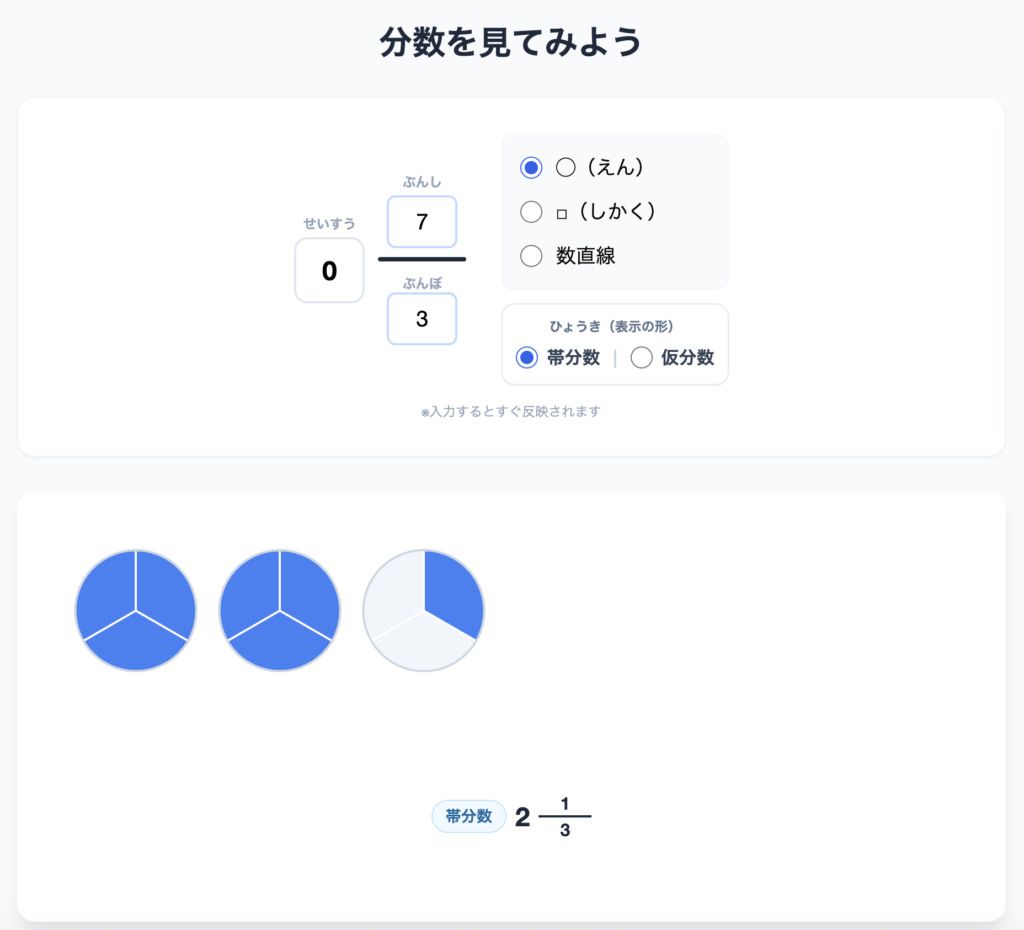This screenshot has width=1024, height=930.
Task: Click the fraction bar between the input fields
Action: (422, 259)
